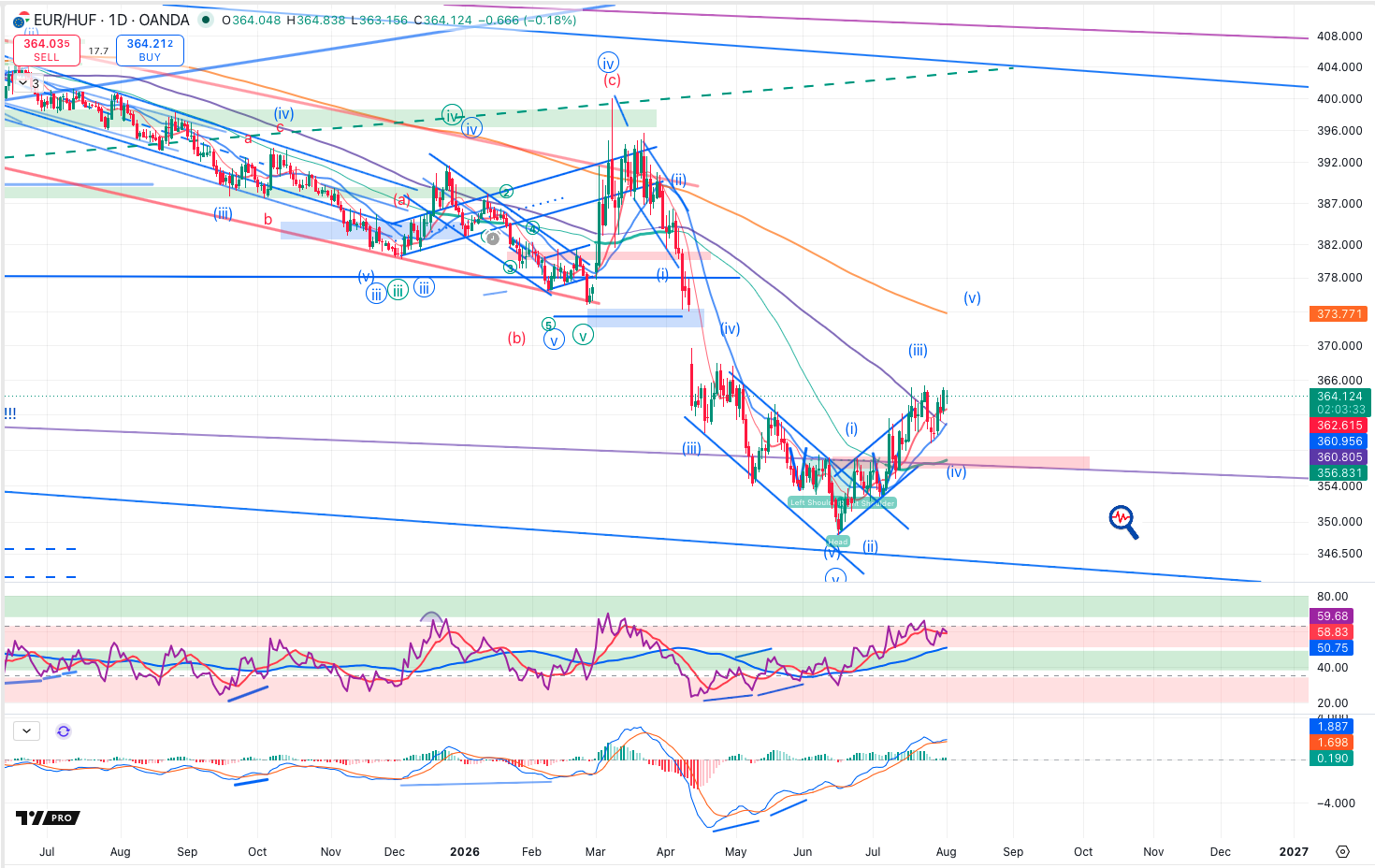The width and height of the screenshot is (1375, 868).
Task: Click the 364.035 SELL button
Action: 47,50
